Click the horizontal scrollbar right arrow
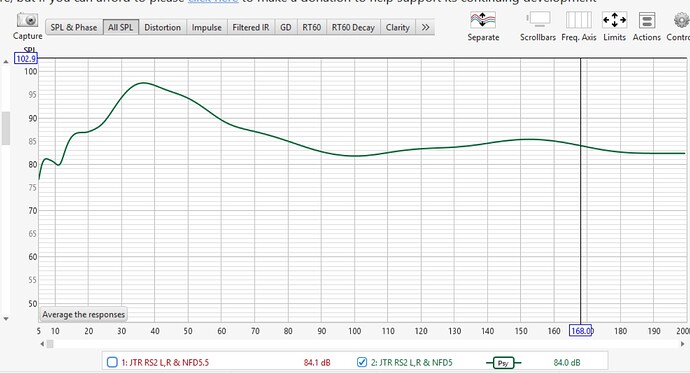690x373 pixels. 683,344
